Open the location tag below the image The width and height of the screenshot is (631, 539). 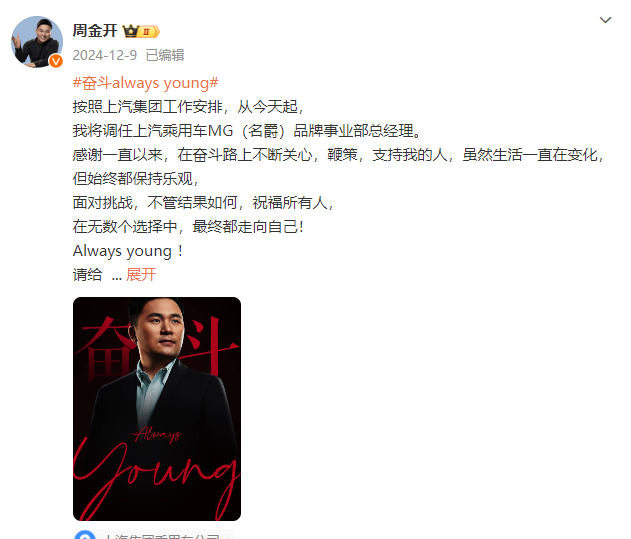click(153, 535)
